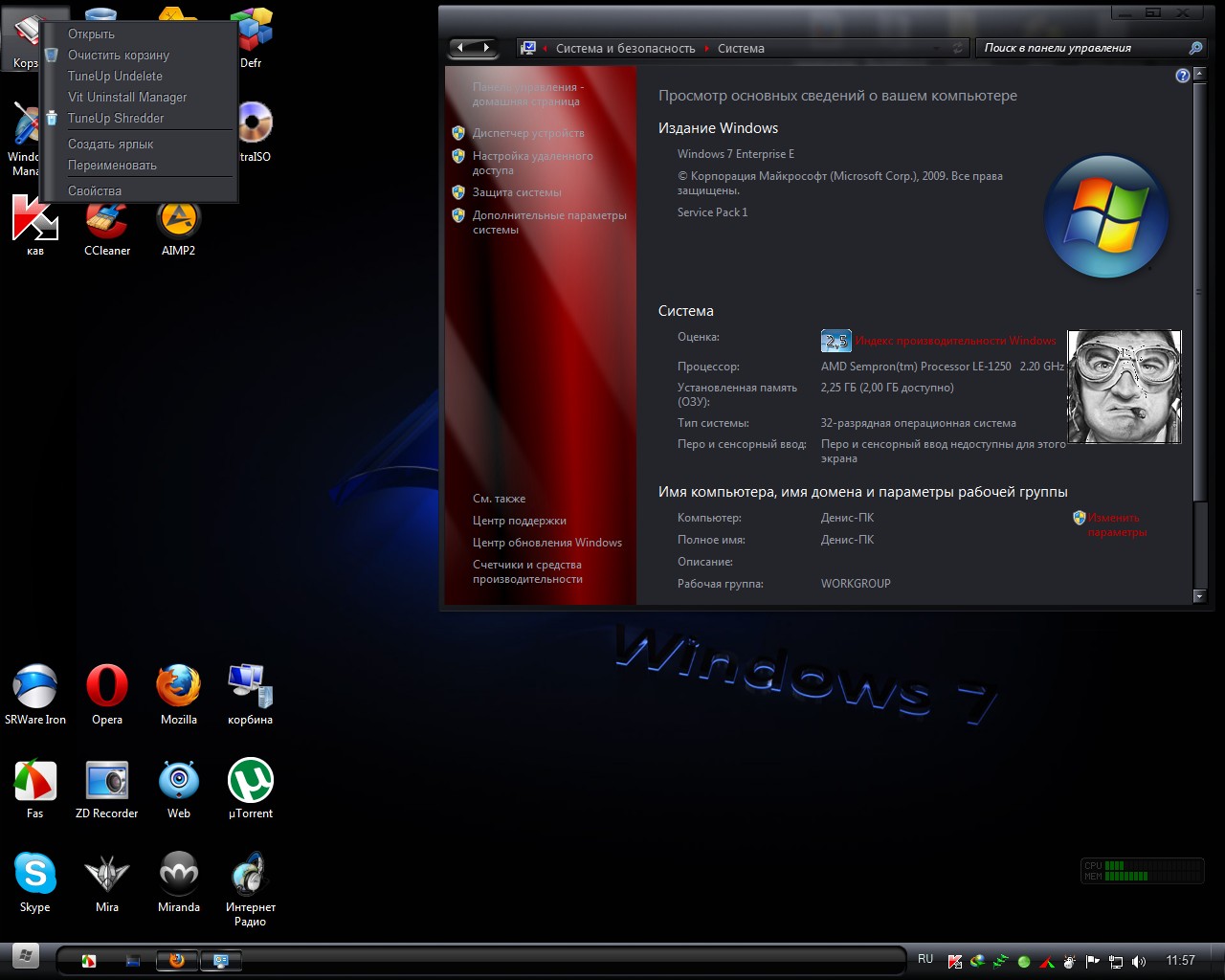The image size is (1225, 980).
Task: Choose Переименовать in the context menu
Action: [139, 165]
